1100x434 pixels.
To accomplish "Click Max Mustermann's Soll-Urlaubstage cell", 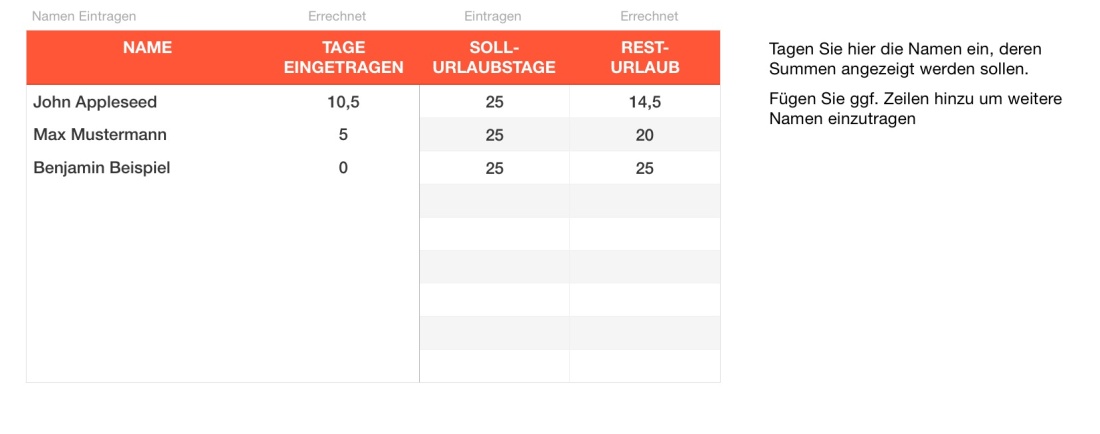I will coord(494,135).
